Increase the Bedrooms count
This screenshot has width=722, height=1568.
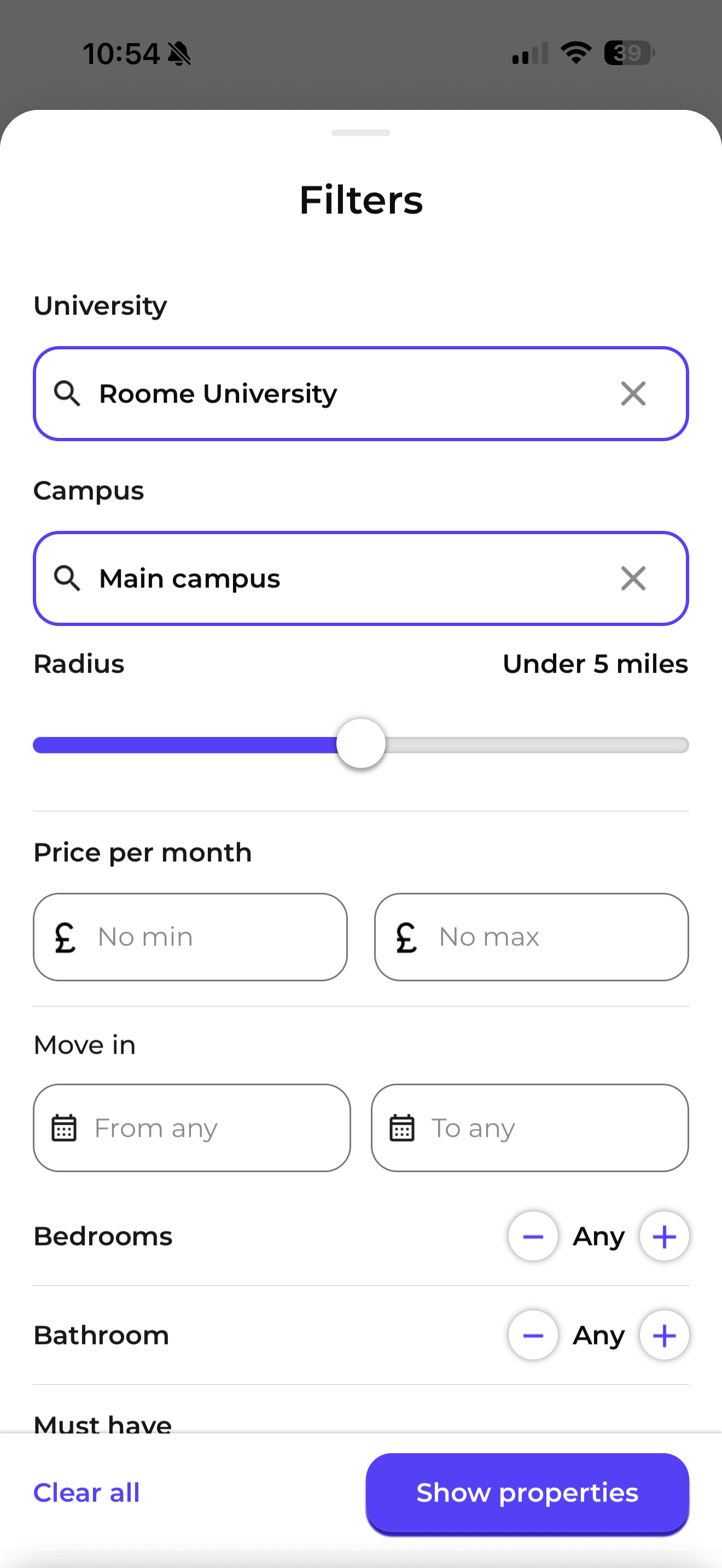pyautogui.click(x=663, y=1236)
